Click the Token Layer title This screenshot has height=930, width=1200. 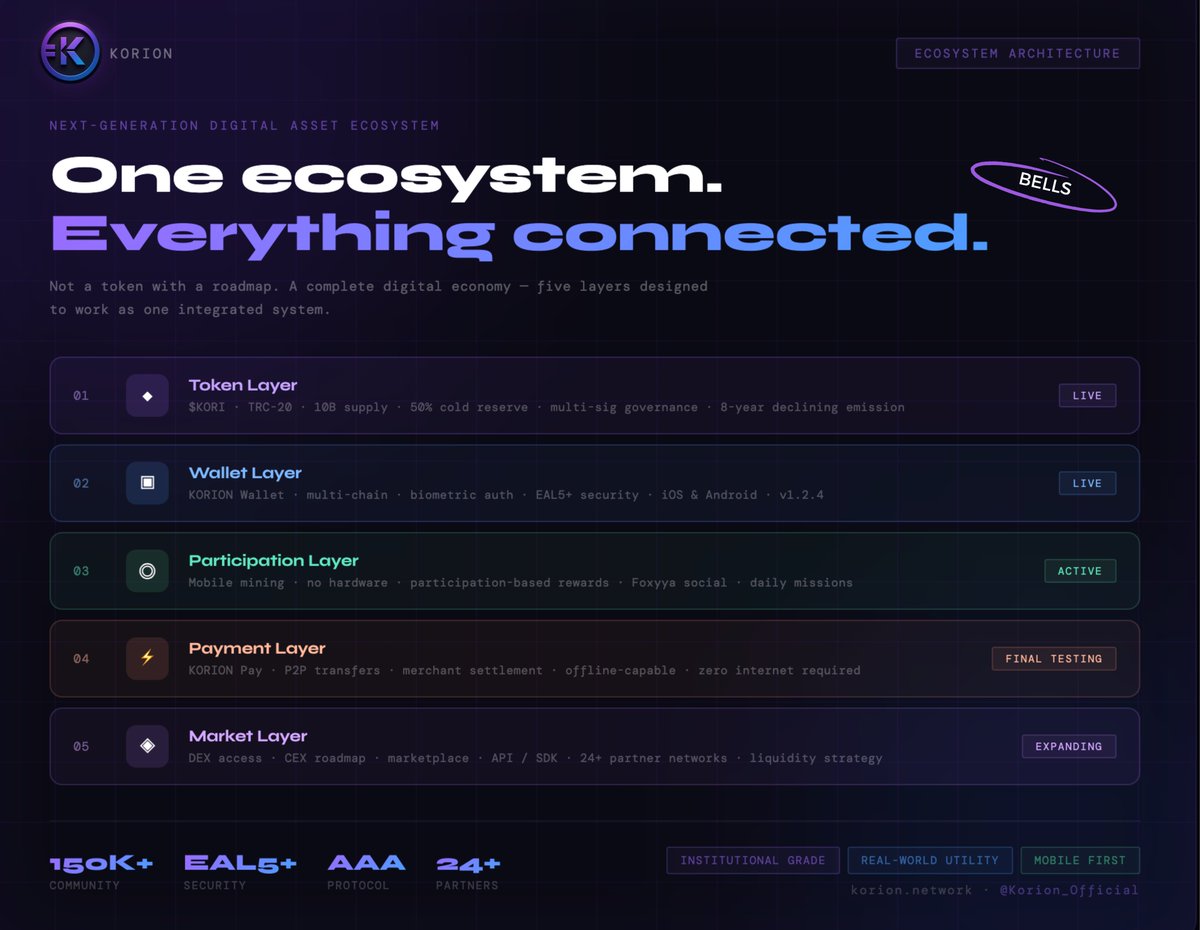[243, 385]
